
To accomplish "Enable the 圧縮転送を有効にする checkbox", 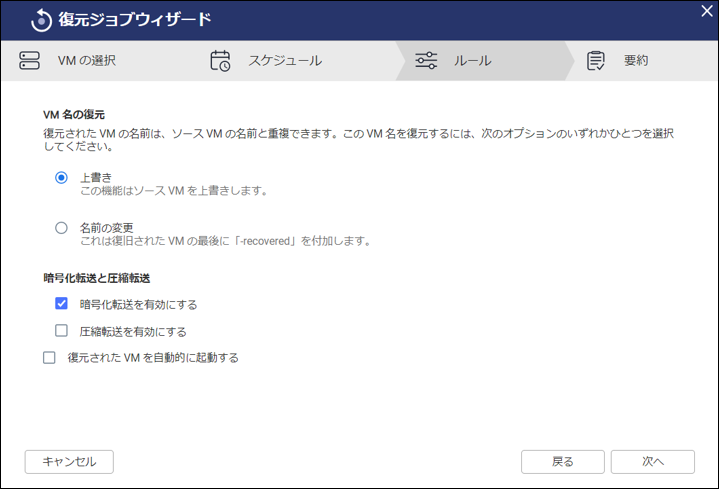I will coord(62,331).
